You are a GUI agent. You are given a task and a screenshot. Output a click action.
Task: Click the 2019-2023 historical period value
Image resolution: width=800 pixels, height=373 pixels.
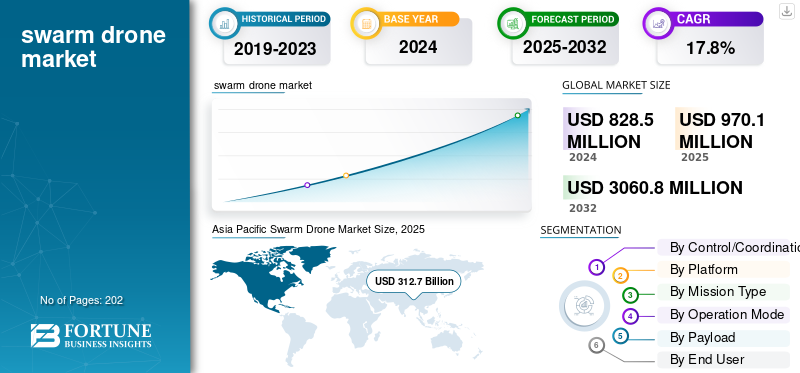point(275,49)
